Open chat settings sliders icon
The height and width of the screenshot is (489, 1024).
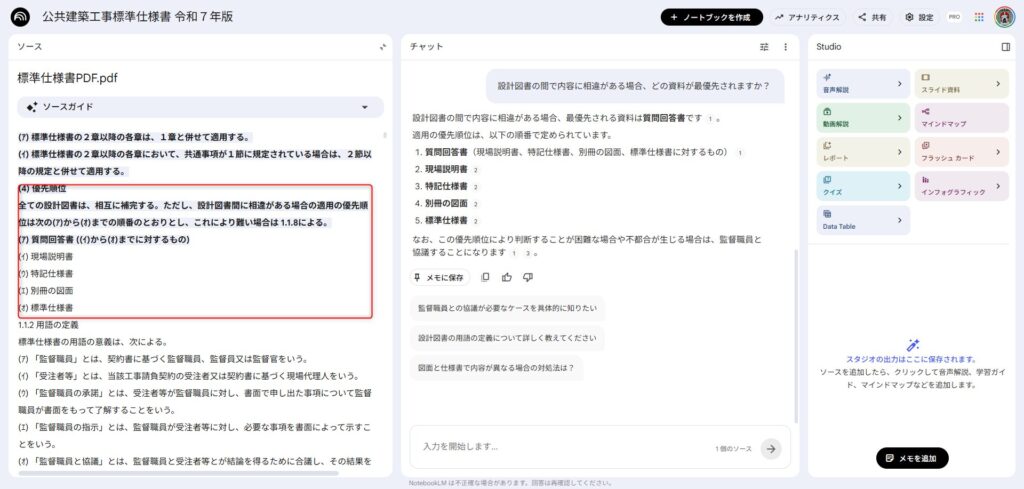[x=765, y=47]
